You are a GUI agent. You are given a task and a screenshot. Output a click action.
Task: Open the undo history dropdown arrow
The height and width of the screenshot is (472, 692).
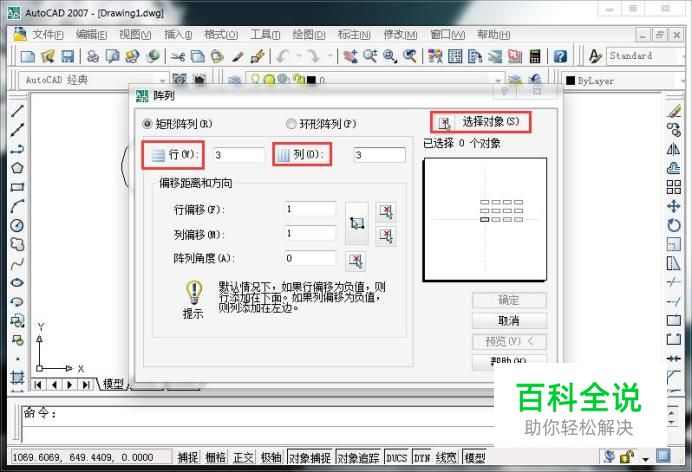point(299,56)
